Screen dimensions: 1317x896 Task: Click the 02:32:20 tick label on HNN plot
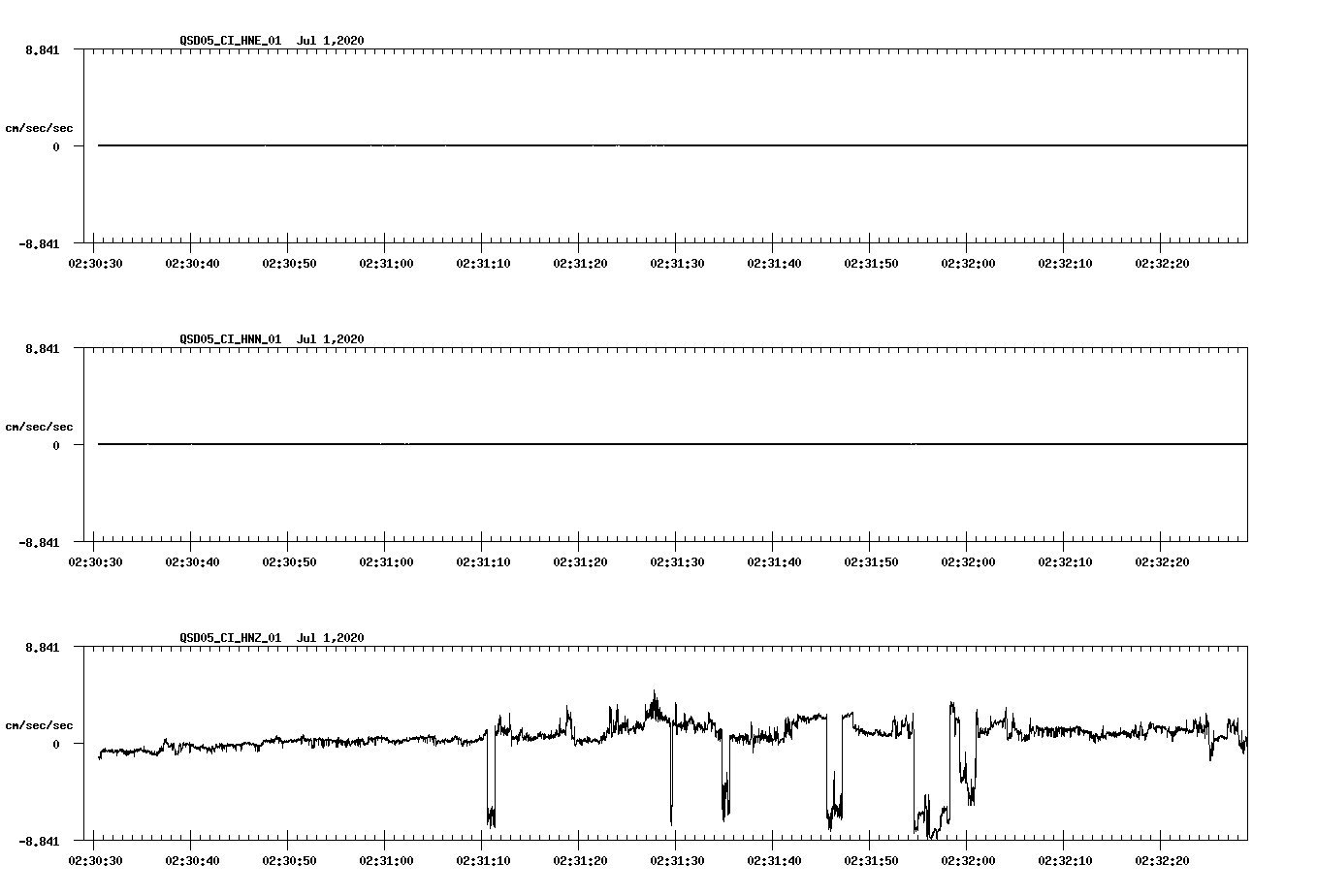pyautogui.click(x=1162, y=562)
